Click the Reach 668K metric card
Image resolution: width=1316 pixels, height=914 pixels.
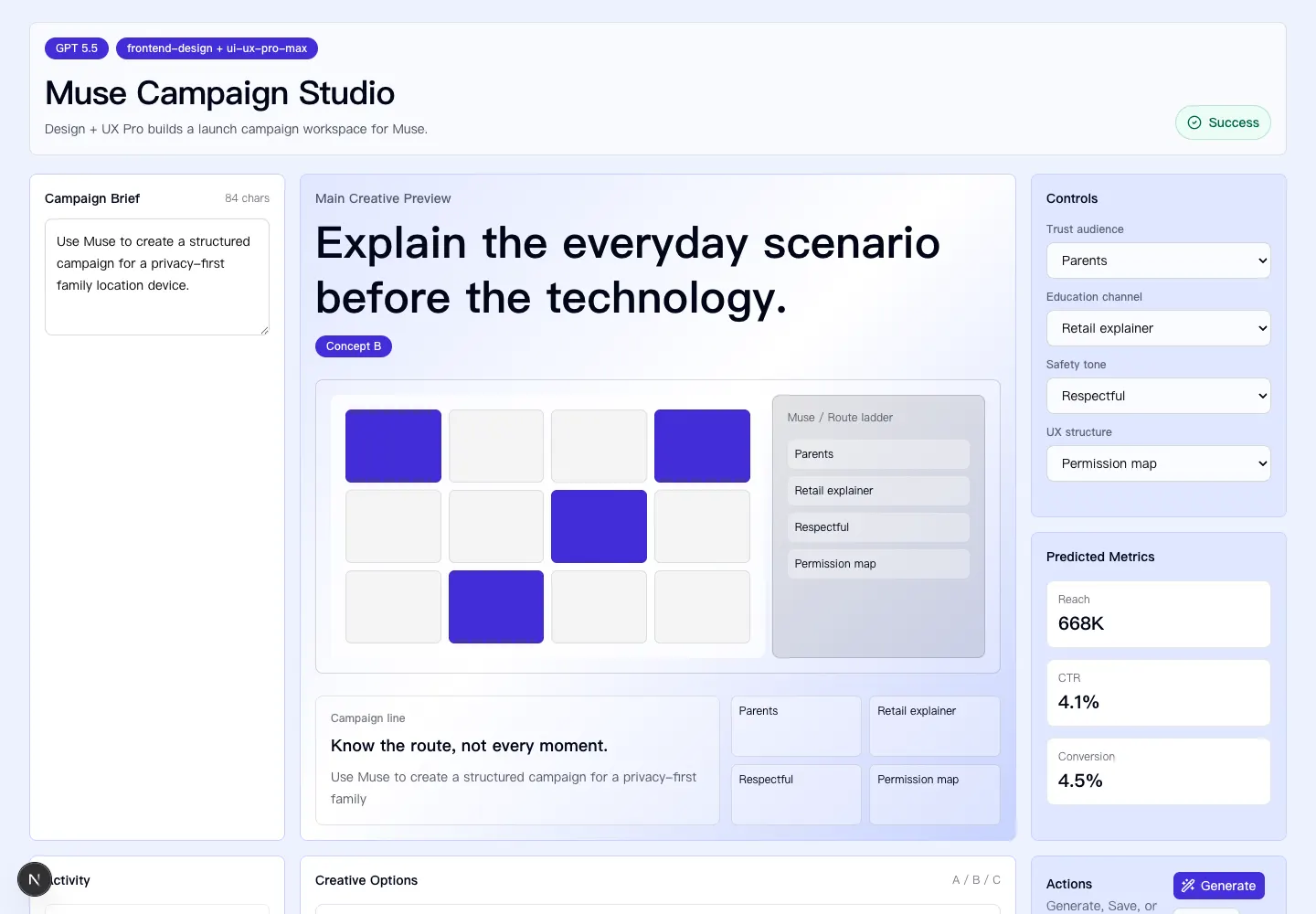(1159, 614)
